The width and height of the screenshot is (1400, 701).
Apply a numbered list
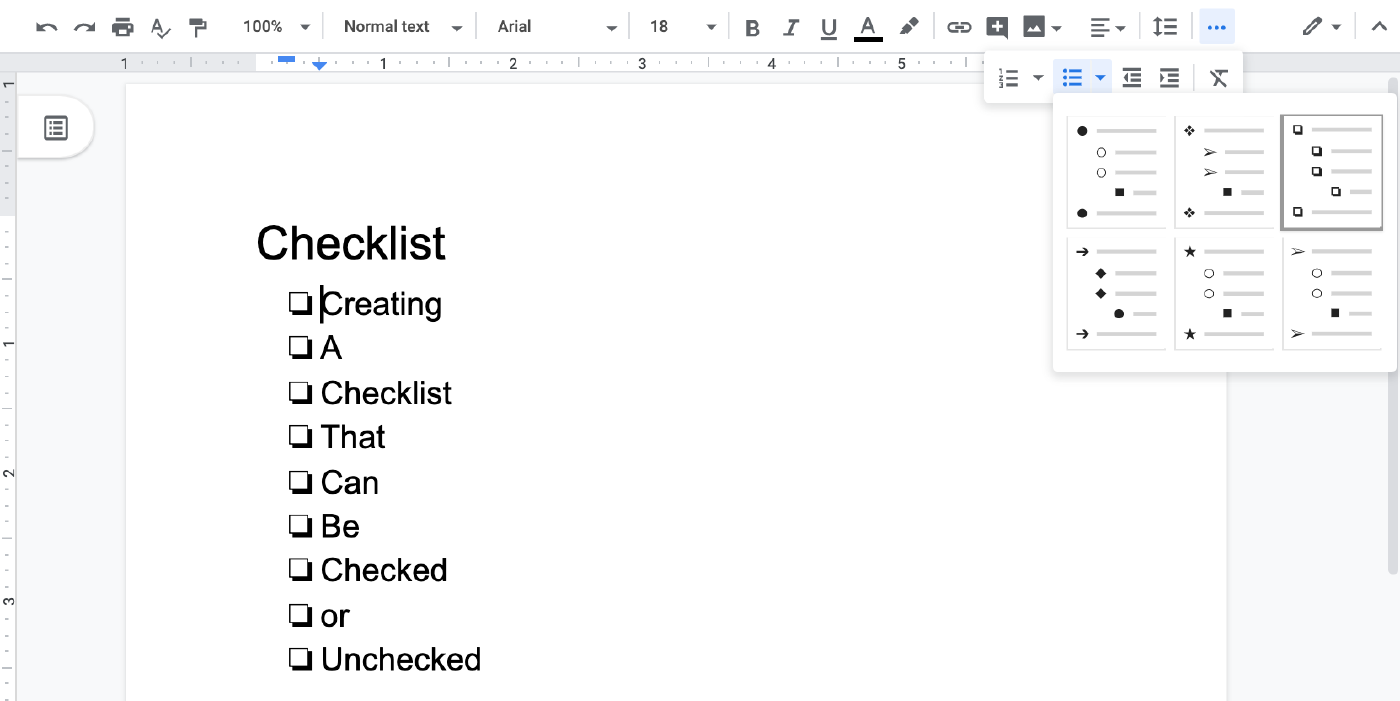click(x=1007, y=77)
